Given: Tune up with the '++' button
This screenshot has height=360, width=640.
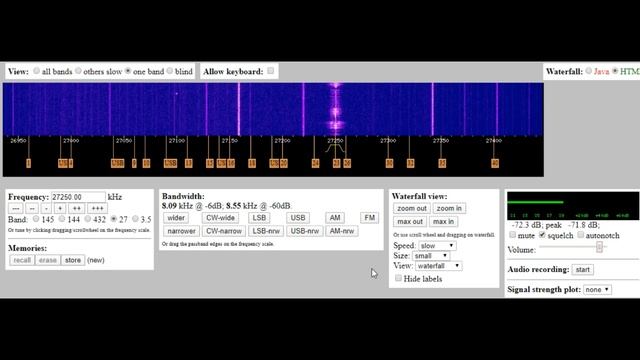Looking at the screenshot, I should click(x=76, y=209).
